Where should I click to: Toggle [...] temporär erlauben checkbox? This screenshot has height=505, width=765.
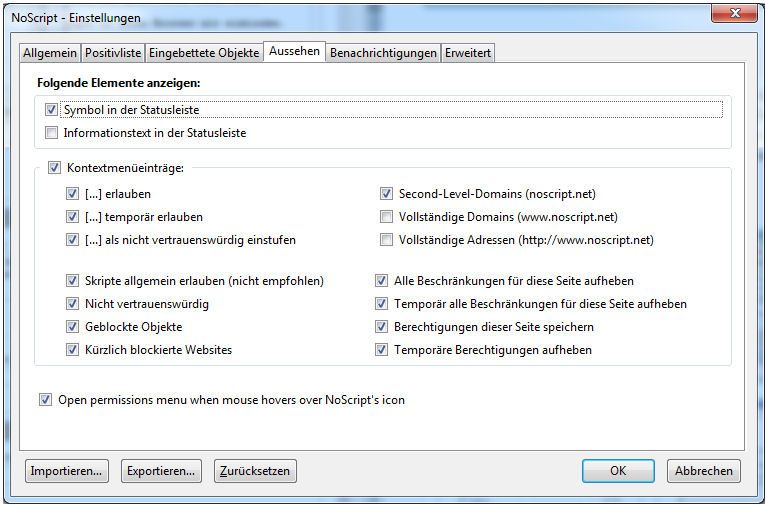pyautogui.click(x=72, y=217)
